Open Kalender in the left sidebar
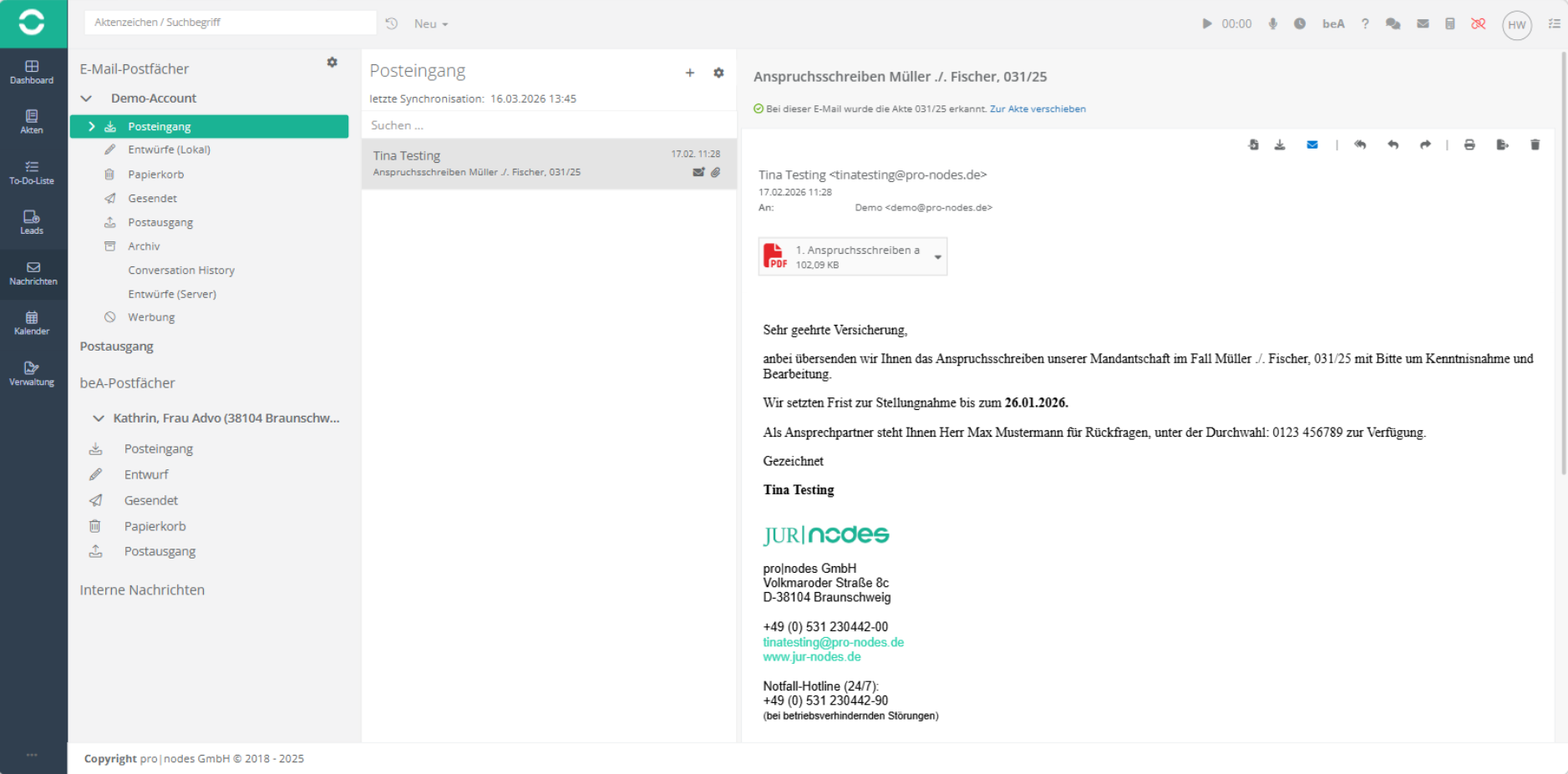 point(32,322)
